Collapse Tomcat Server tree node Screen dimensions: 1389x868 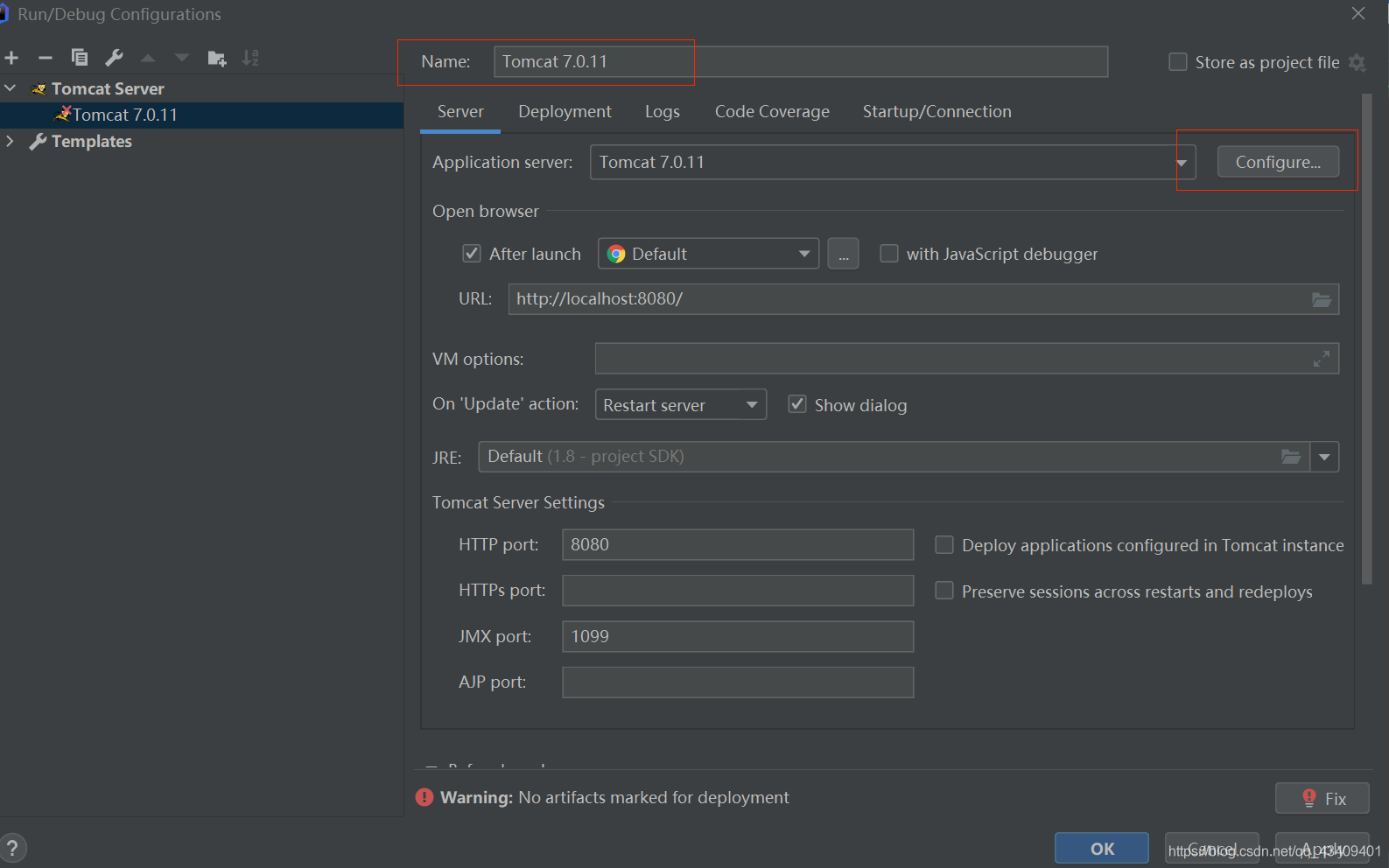click(11, 88)
